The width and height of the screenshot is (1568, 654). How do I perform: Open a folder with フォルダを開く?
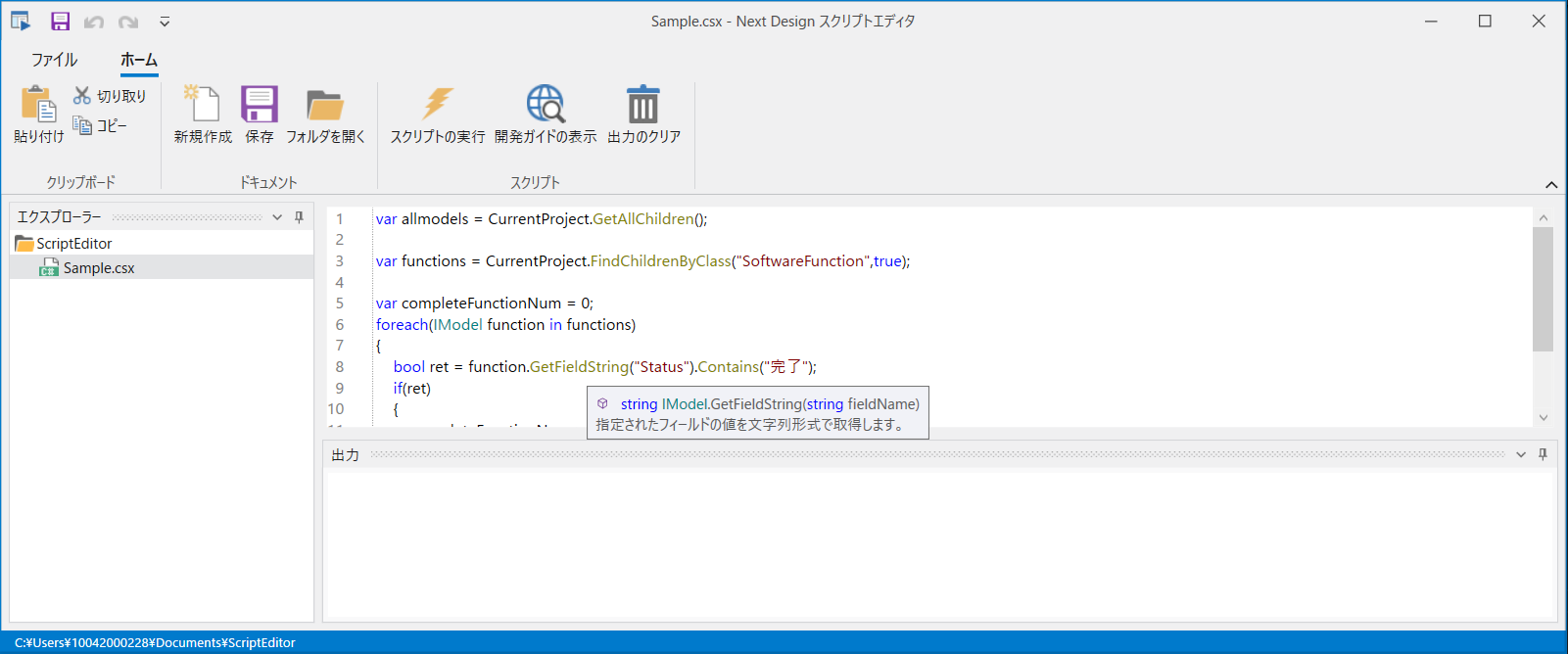pyautogui.click(x=325, y=115)
